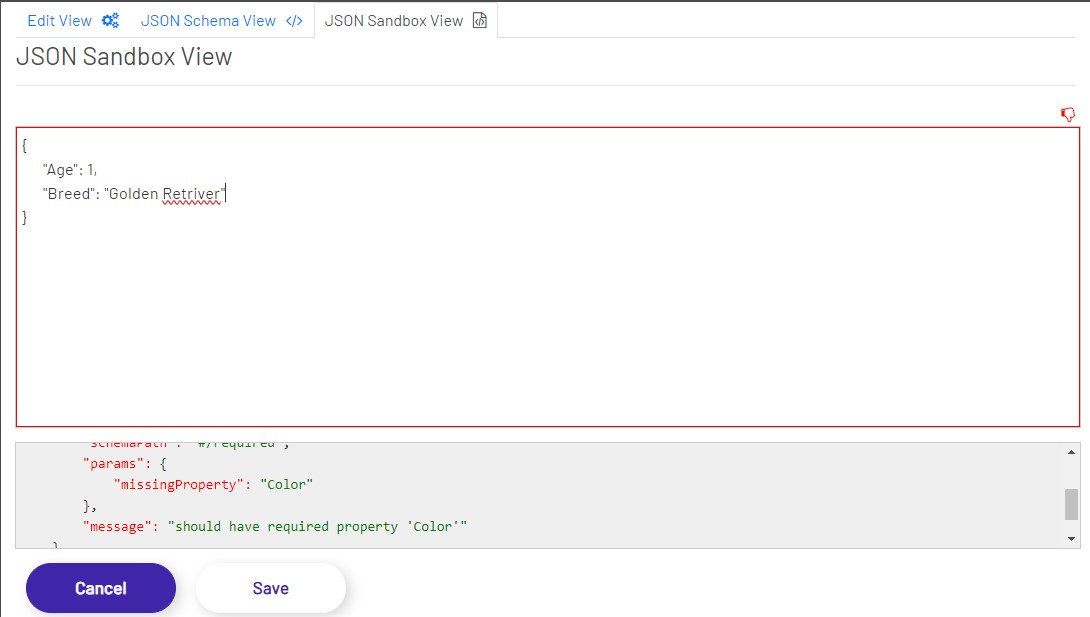The height and width of the screenshot is (617, 1090).
Task: Click the error output scrollbar thumb
Action: [x=1072, y=504]
